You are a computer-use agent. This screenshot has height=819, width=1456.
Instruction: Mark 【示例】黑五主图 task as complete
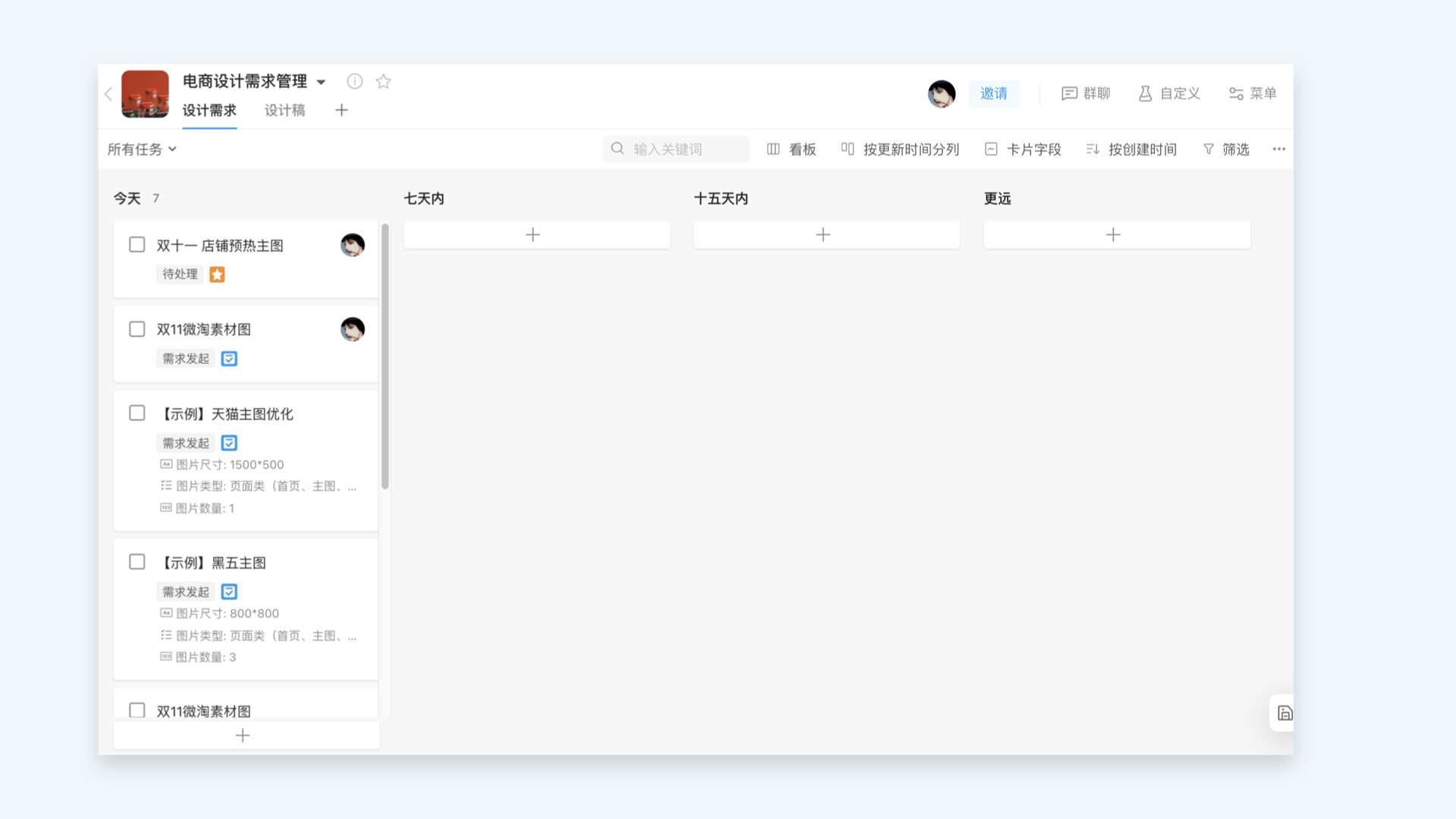[x=137, y=562]
